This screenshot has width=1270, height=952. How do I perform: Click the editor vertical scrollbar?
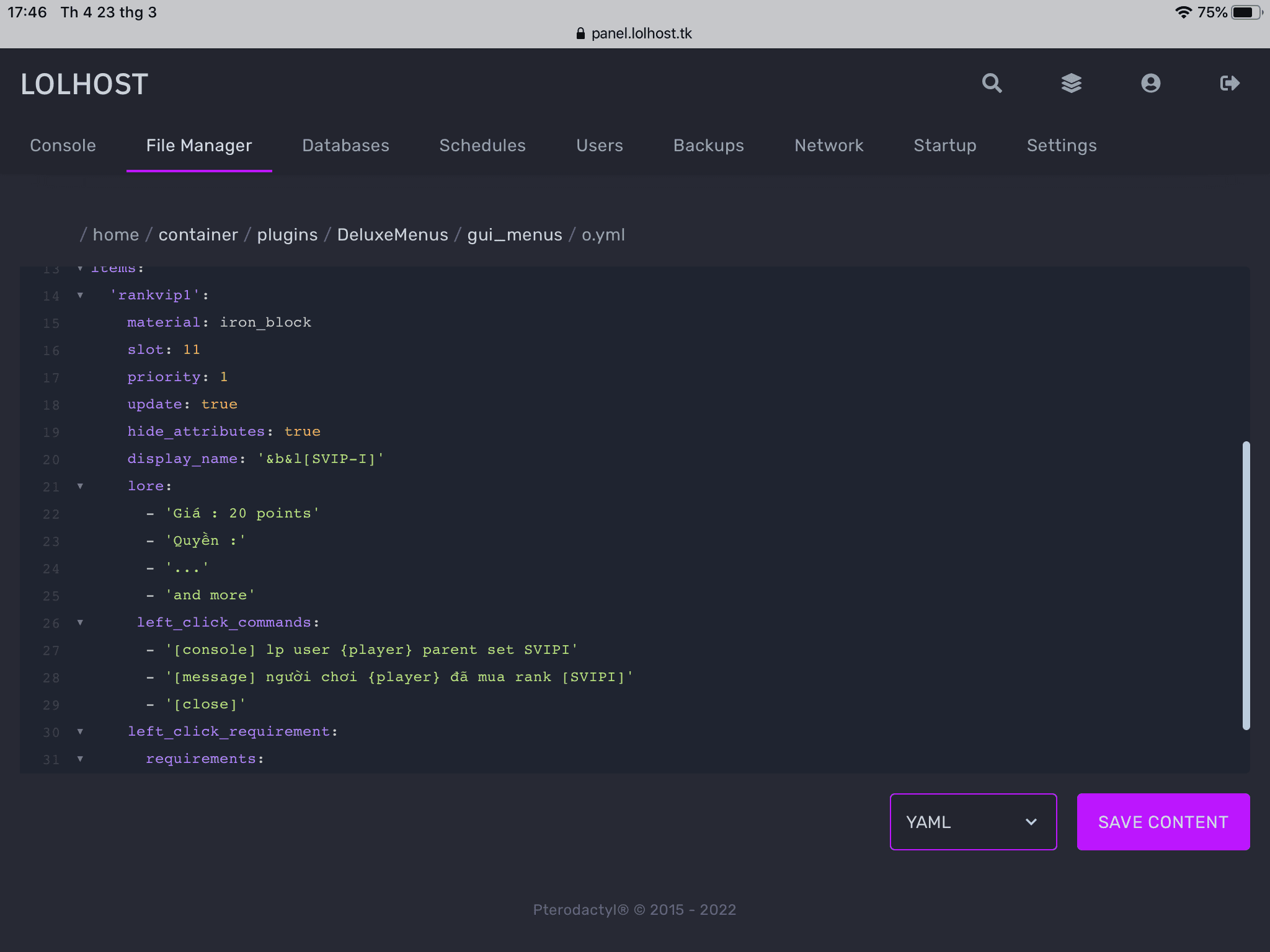point(1246,585)
